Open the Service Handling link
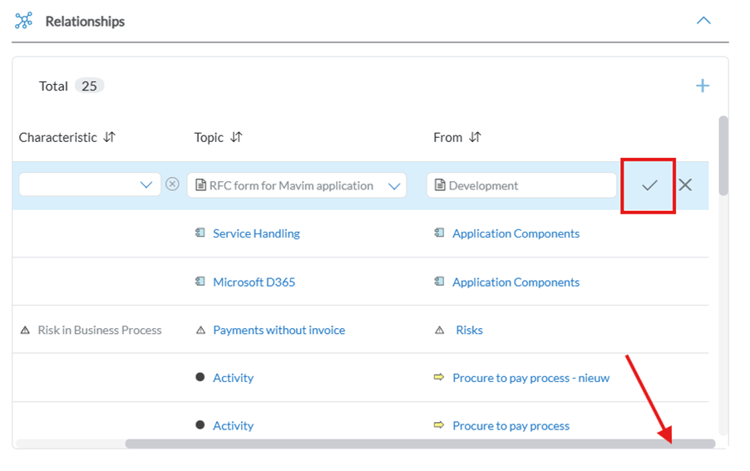 pos(256,234)
